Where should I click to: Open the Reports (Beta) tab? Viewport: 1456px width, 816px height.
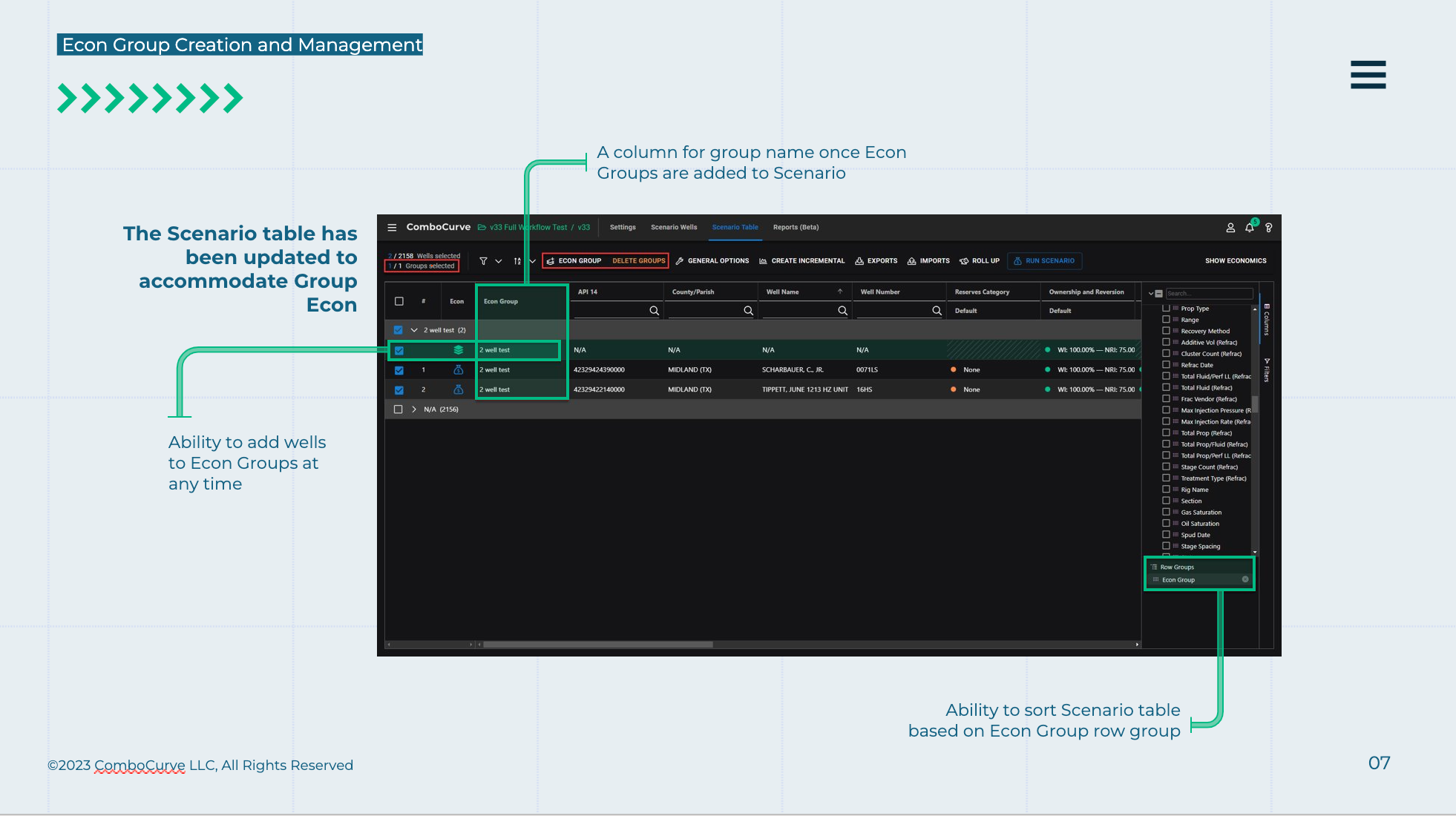pos(796,228)
